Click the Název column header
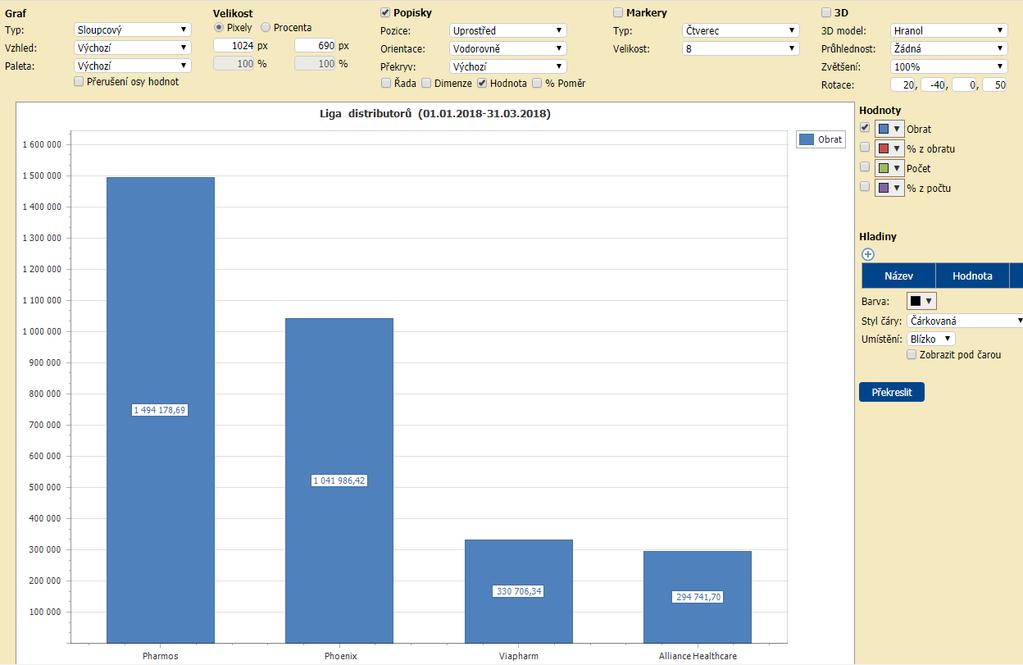 (898, 275)
